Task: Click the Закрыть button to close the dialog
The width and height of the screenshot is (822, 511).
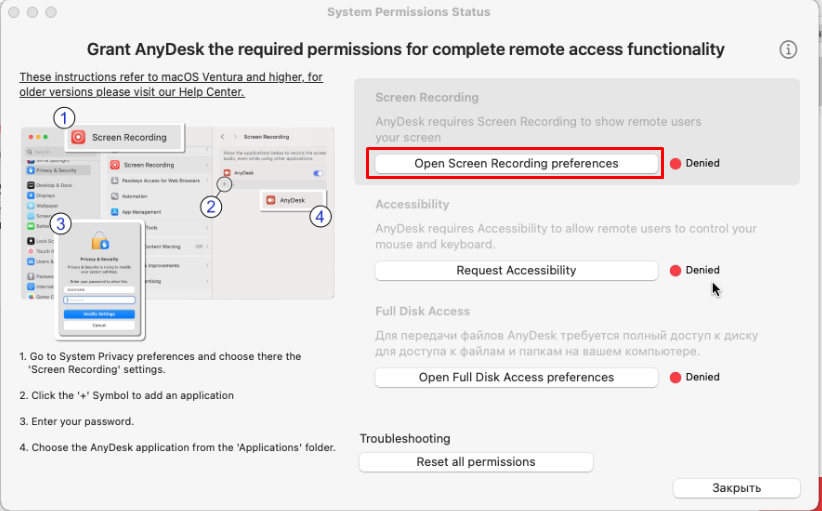Action: click(736, 488)
